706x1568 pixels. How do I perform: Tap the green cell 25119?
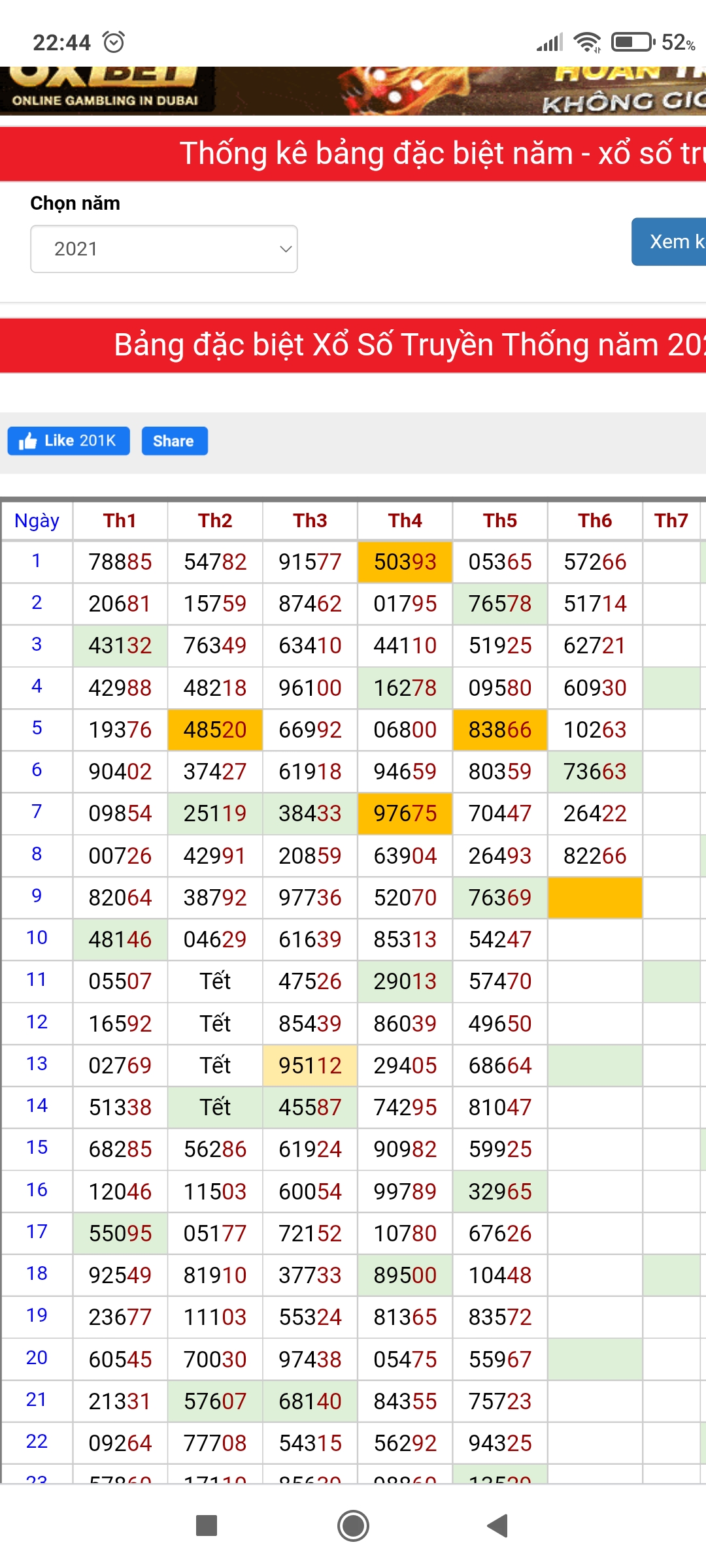coord(215,813)
